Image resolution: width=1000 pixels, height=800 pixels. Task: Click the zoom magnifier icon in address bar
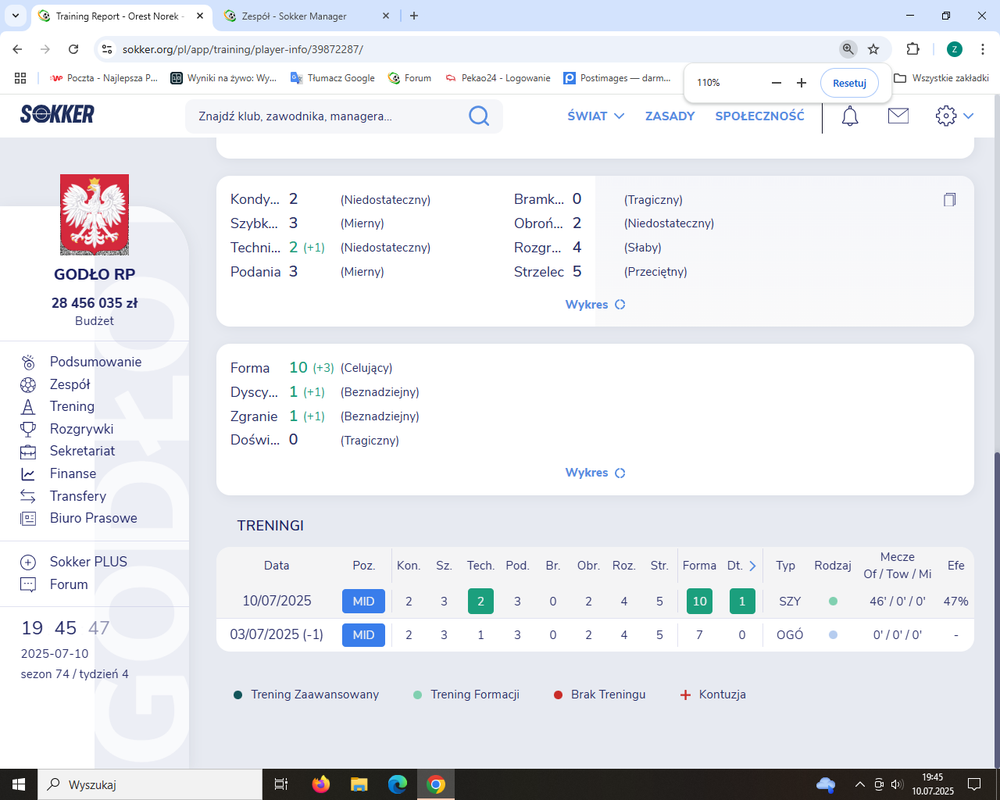tap(848, 49)
